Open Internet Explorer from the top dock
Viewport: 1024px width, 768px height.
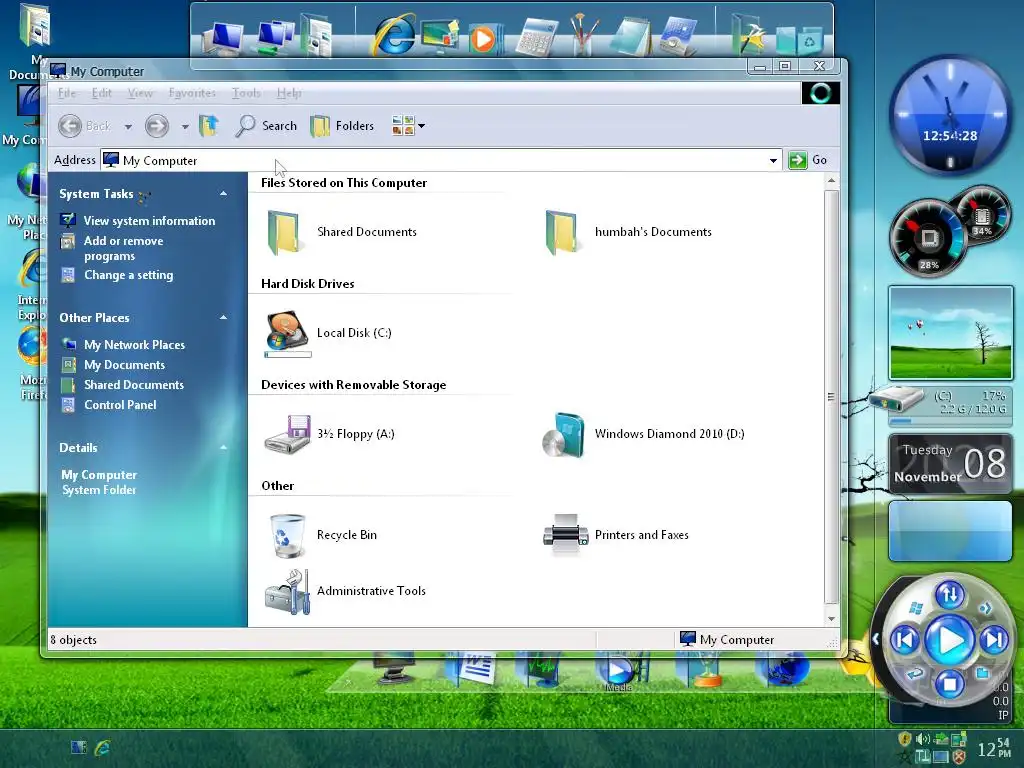pyautogui.click(x=394, y=34)
